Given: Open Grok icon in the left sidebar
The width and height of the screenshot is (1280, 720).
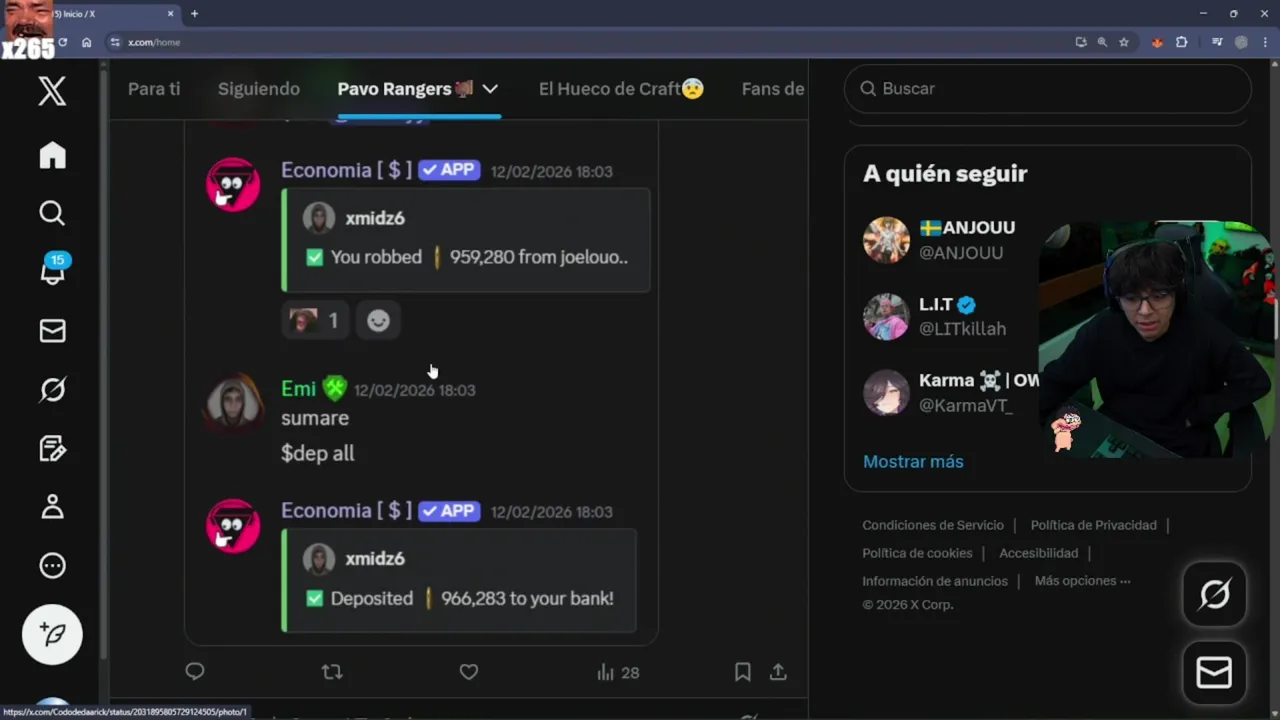Looking at the screenshot, I should [x=52, y=389].
